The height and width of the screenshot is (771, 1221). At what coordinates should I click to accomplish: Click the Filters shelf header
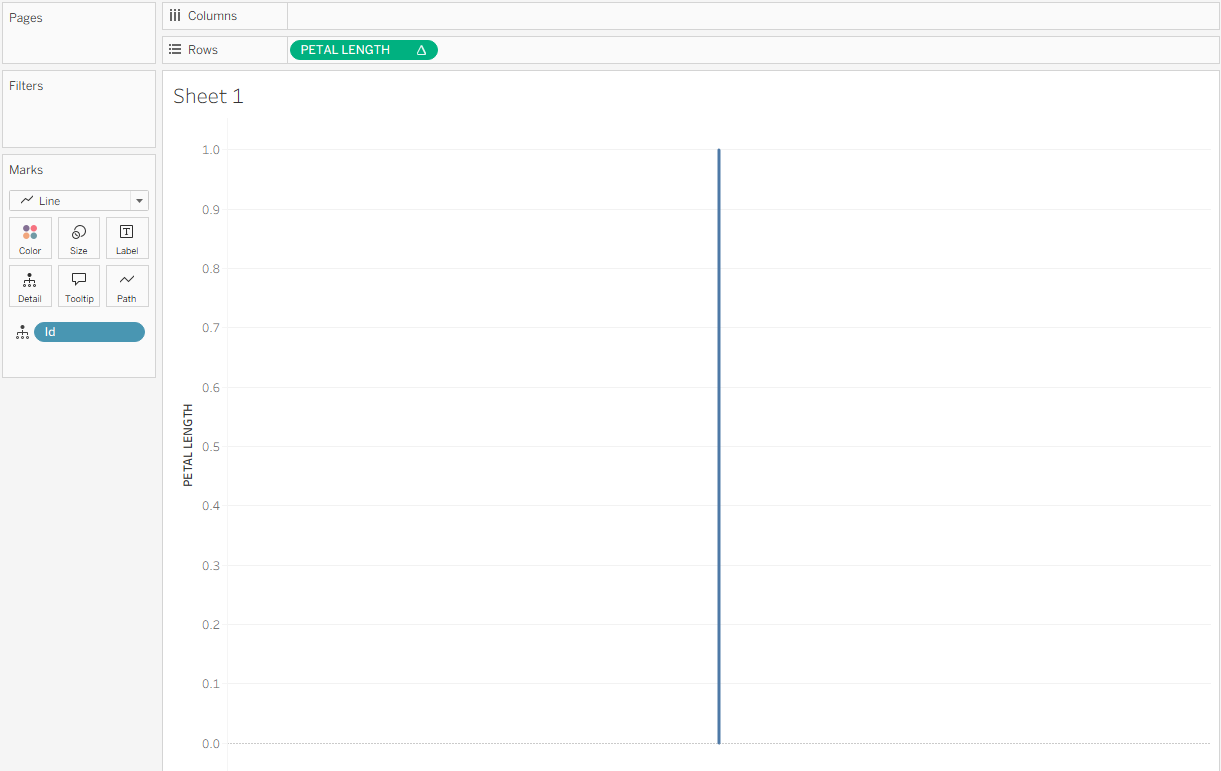click(x=26, y=86)
